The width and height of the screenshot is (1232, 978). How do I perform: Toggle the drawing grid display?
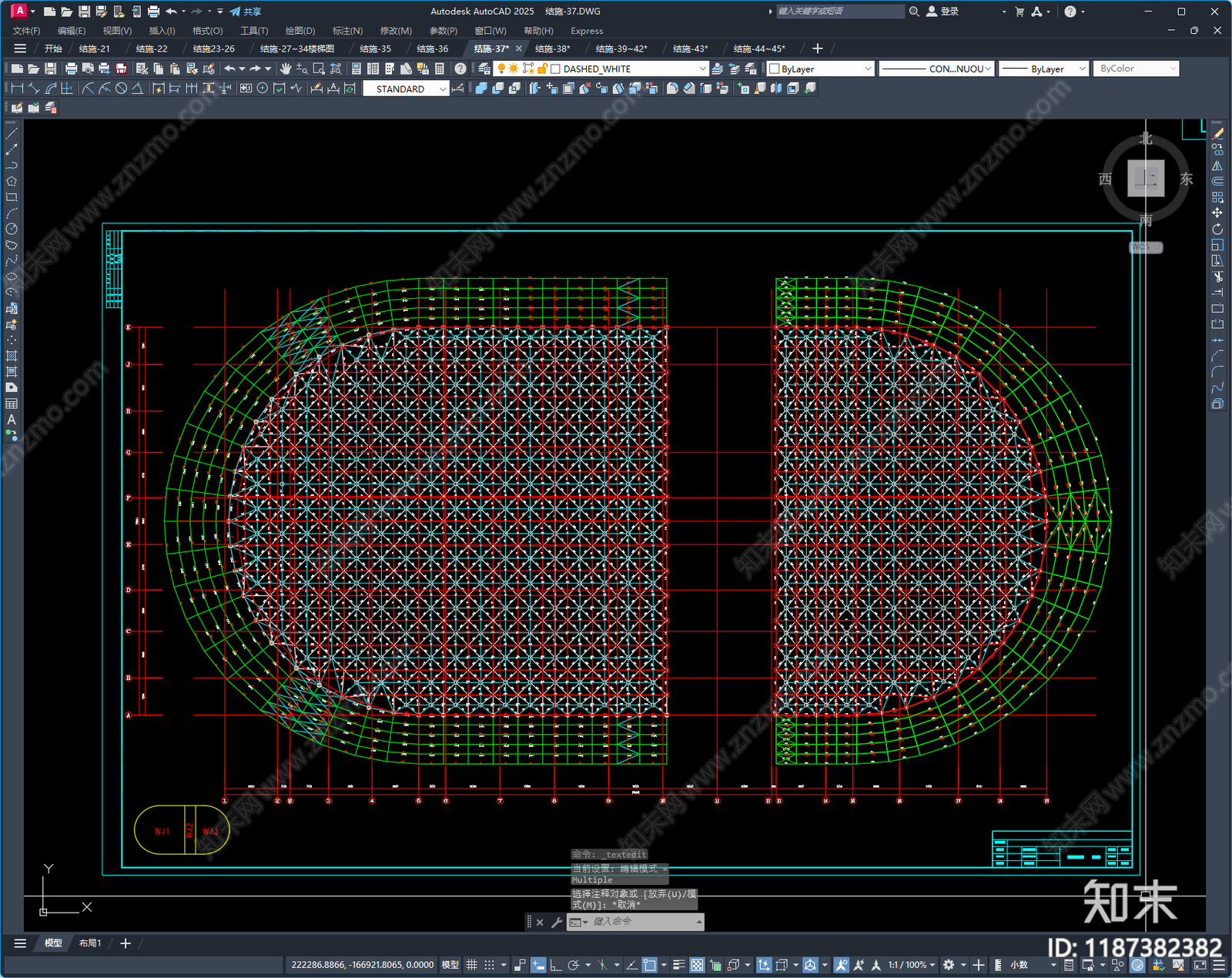click(x=471, y=965)
